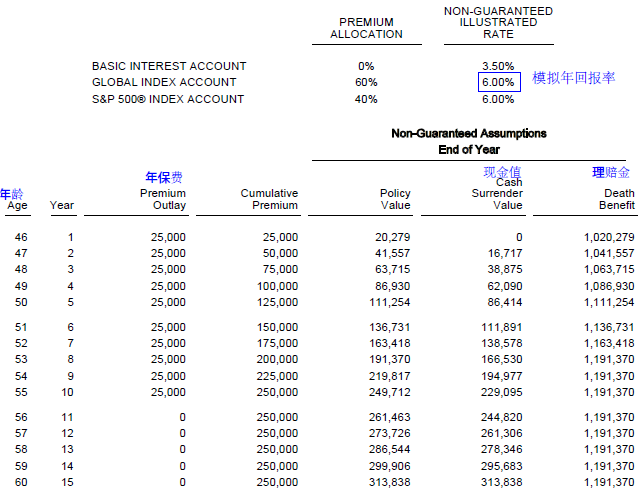The width and height of the screenshot is (644, 496).
Task: Click death benefit 1,191,370 in the age 60 row
Action: [x=609, y=482]
